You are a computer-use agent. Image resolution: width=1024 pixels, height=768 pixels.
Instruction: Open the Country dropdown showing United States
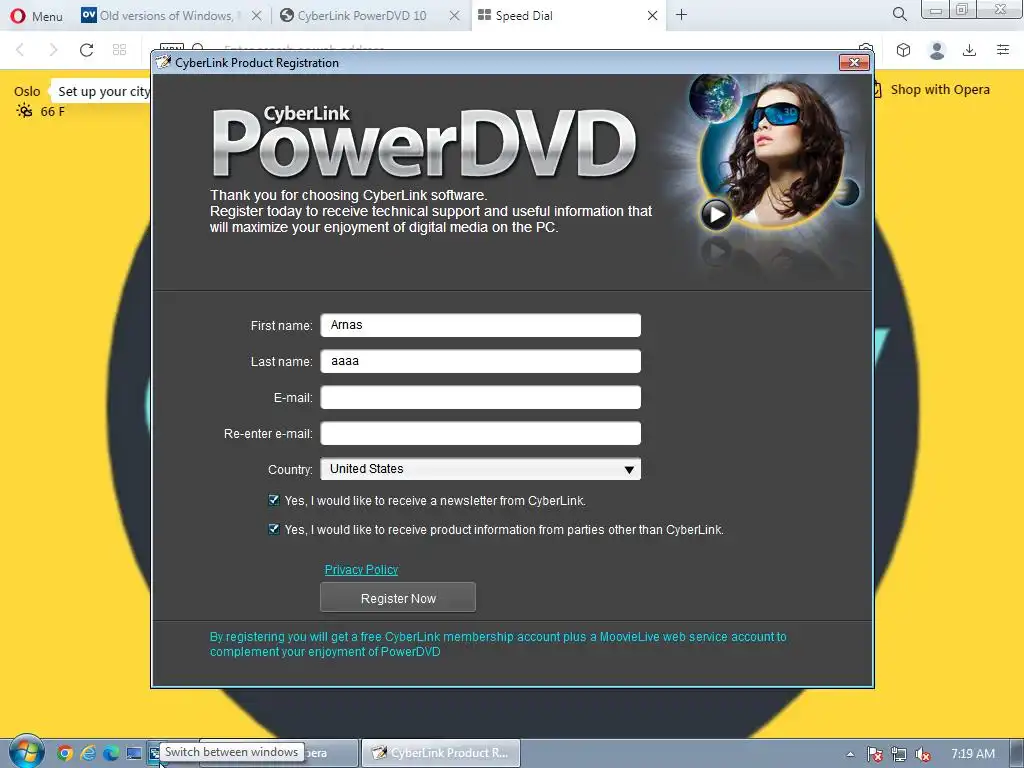tap(480, 469)
